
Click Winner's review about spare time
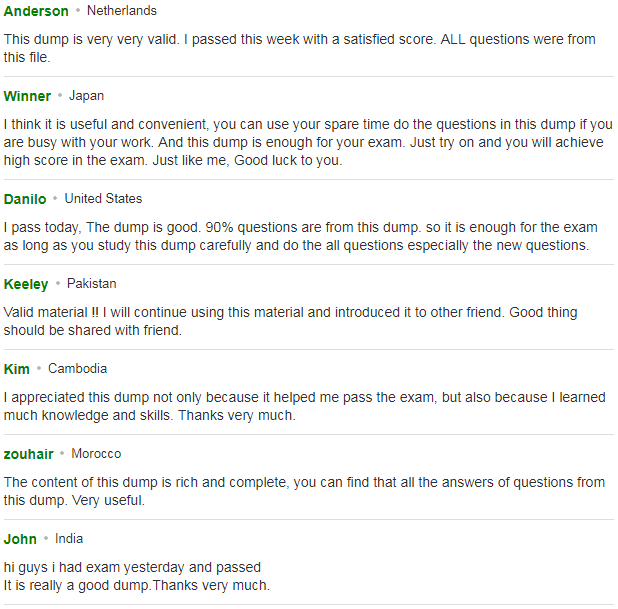point(308,142)
